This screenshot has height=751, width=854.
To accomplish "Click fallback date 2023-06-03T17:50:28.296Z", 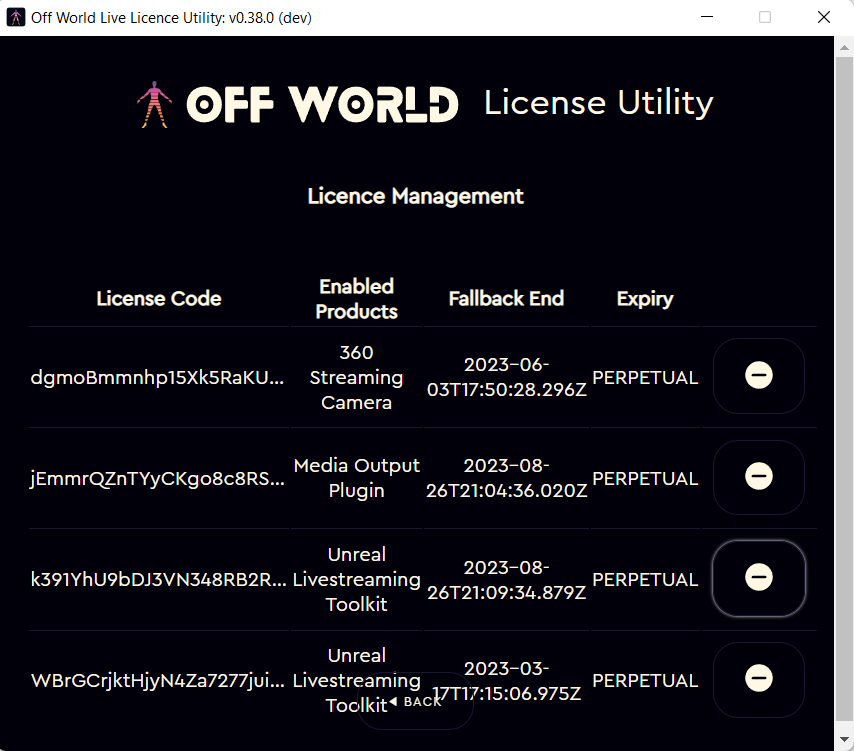I will pyautogui.click(x=507, y=377).
